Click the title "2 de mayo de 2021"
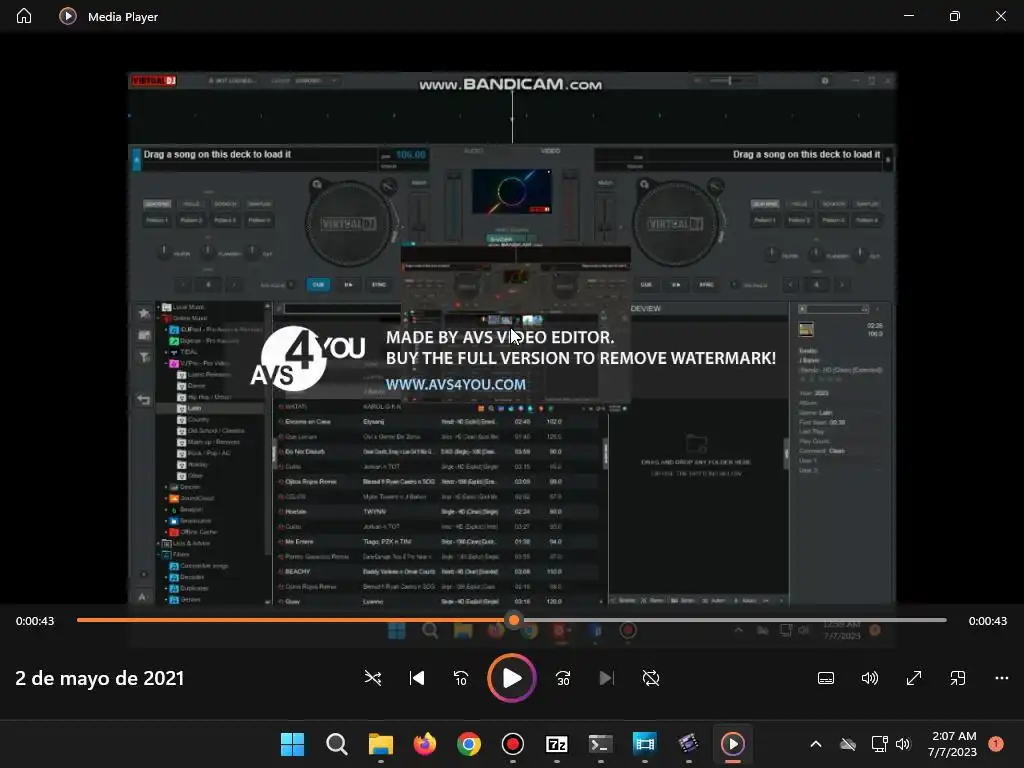The image size is (1024, 768). tap(99, 678)
